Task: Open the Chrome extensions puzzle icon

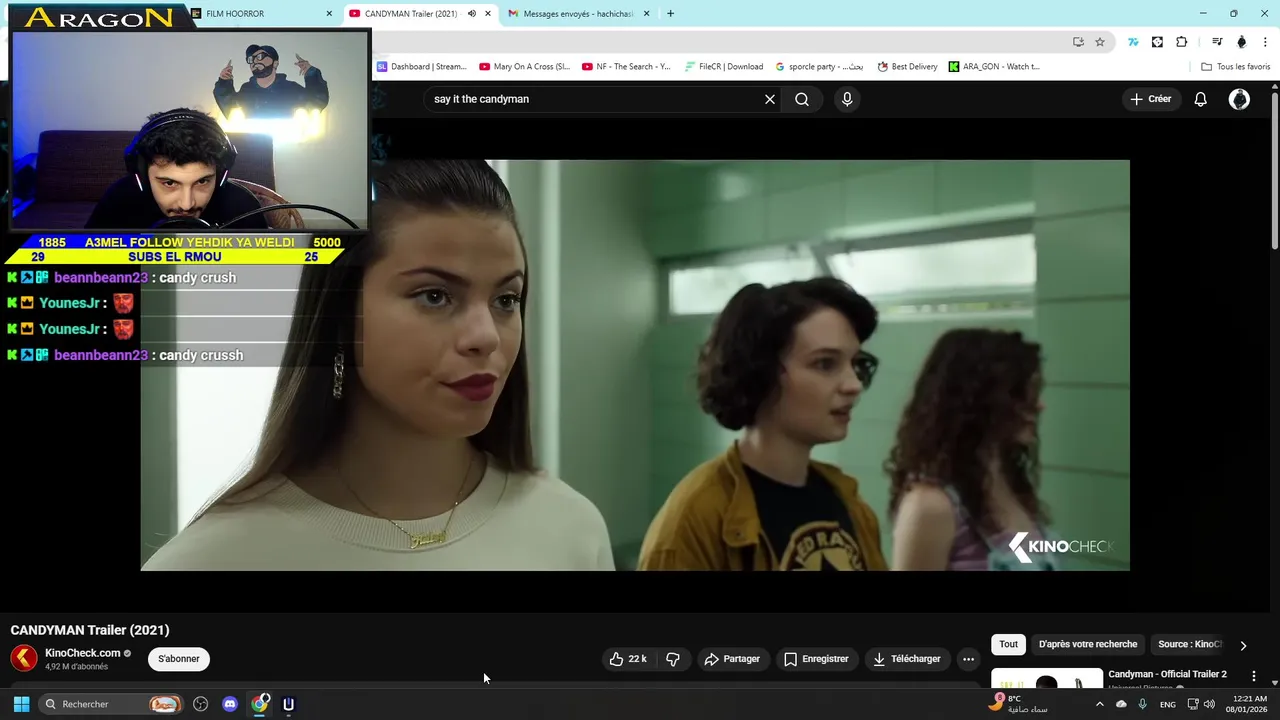Action: click(1182, 42)
